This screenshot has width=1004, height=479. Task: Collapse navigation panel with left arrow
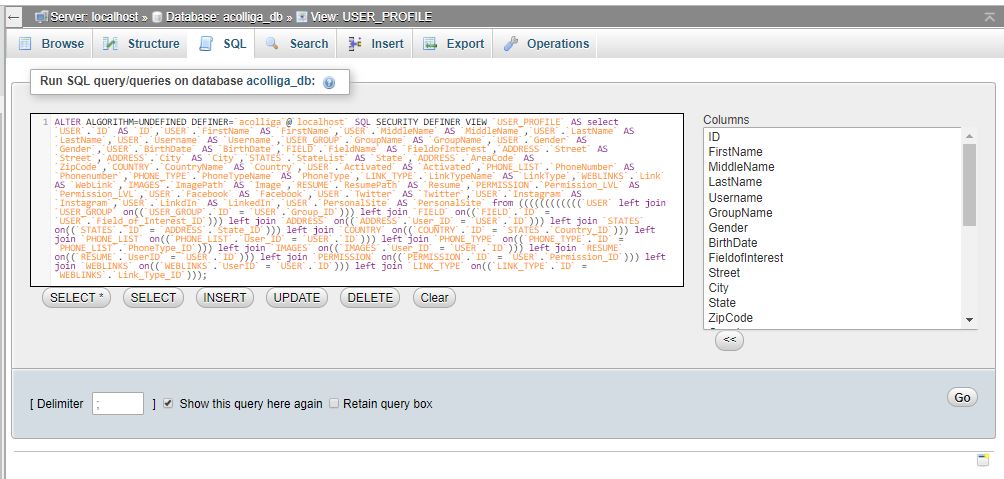pyautogui.click(x=13, y=17)
